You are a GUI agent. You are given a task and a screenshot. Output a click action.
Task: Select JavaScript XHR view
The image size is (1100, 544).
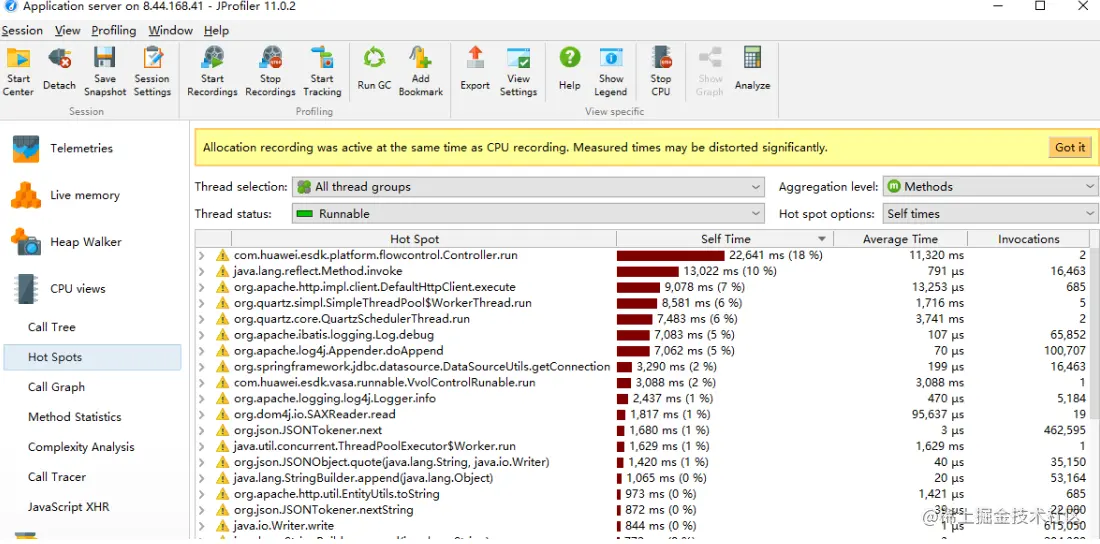pos(69,507)
